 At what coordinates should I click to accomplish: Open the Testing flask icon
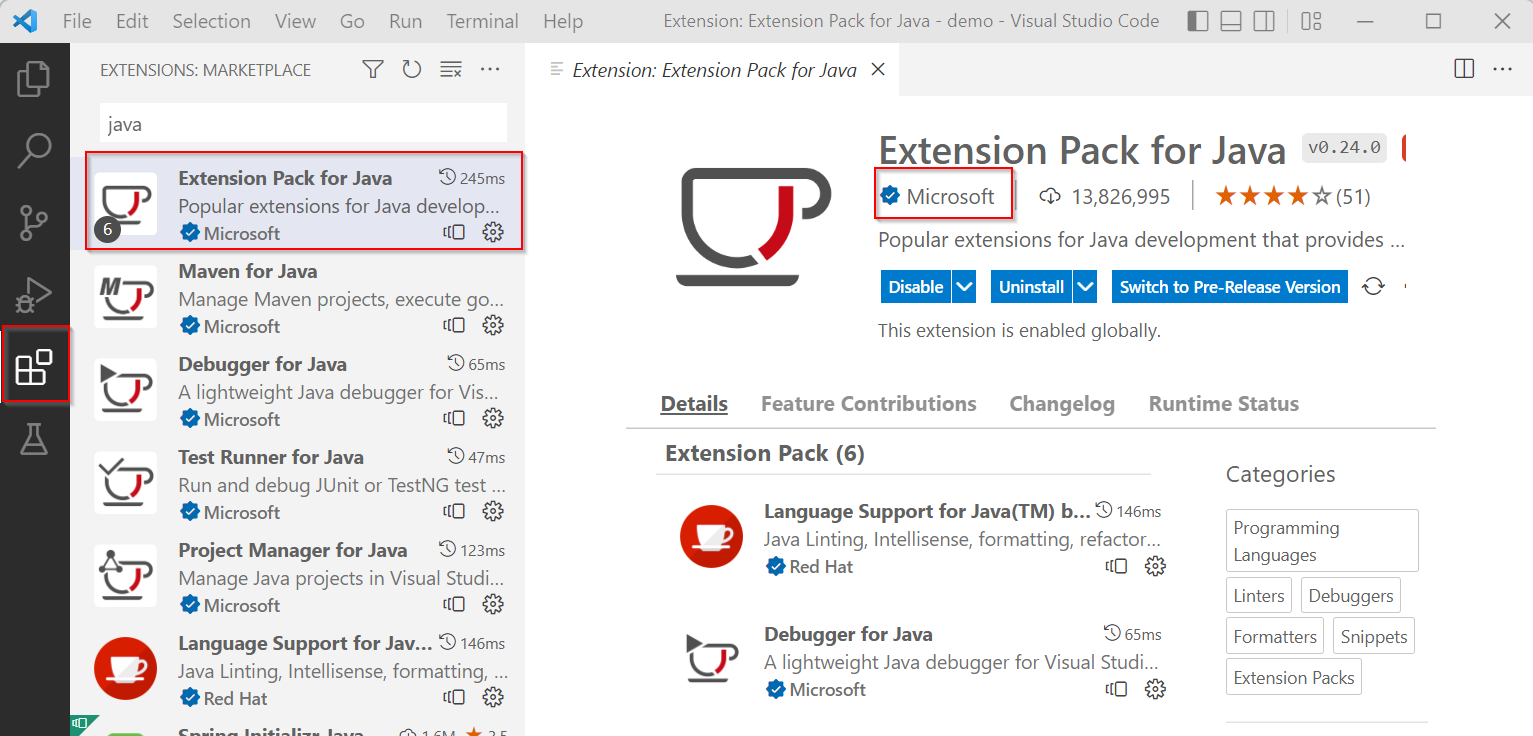[34, 439]
